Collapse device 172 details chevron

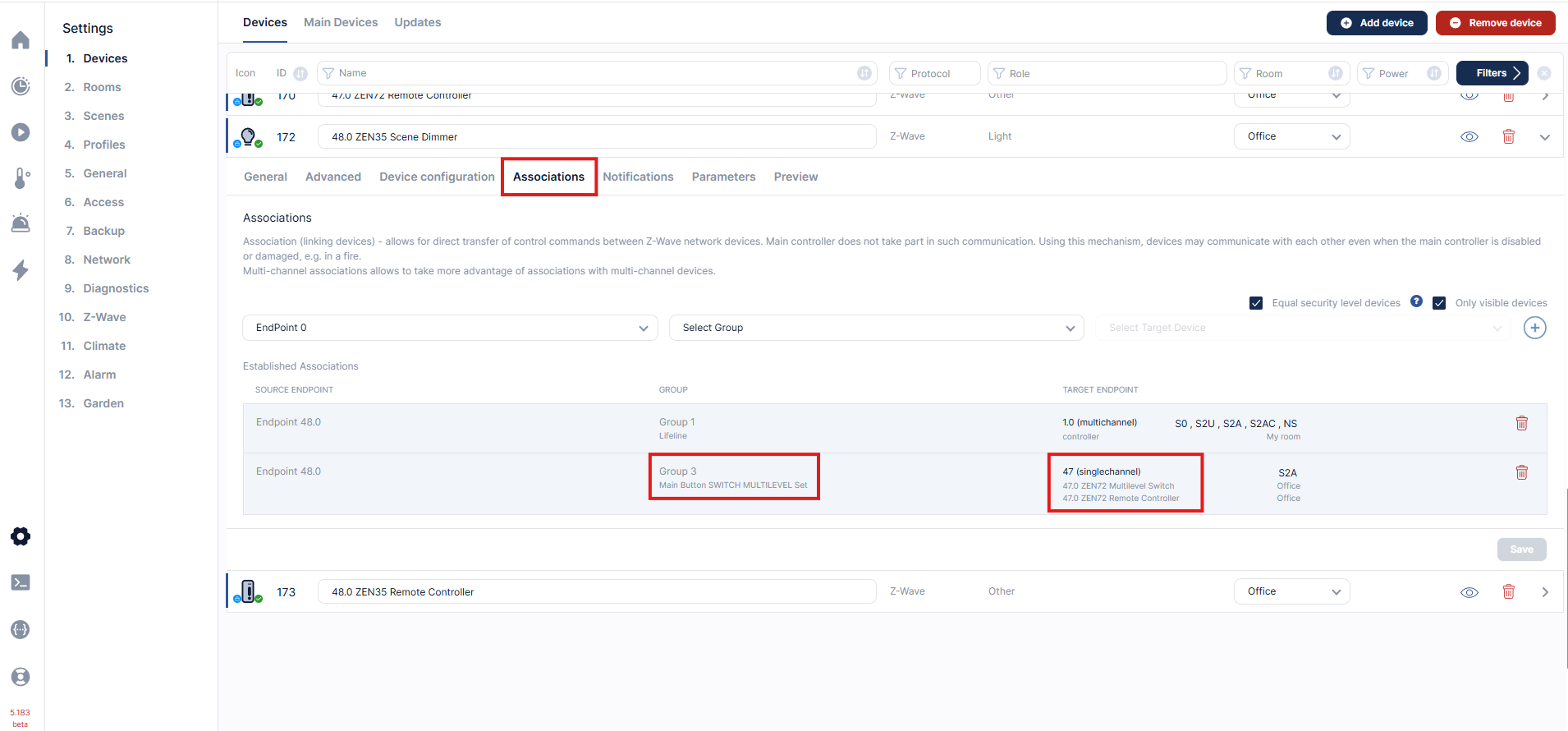point(1545,137)
